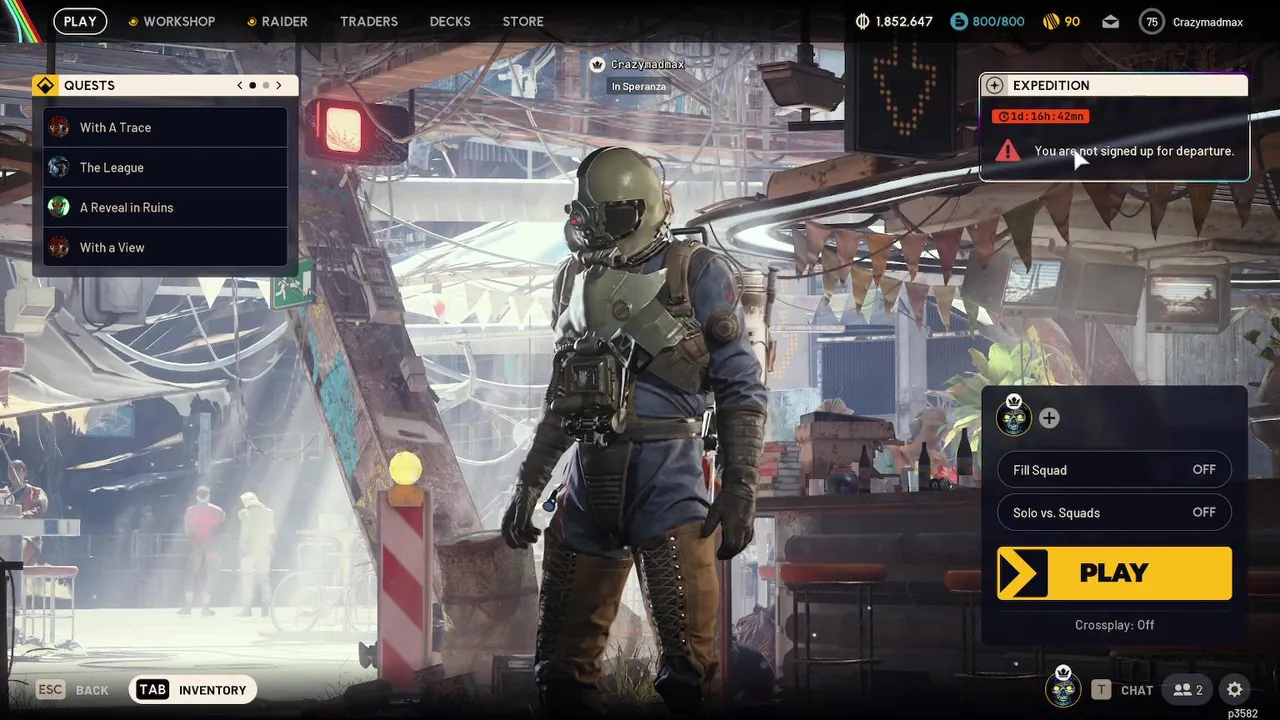
Task: Start matchmaking with the yellow PLAY button
Action: [1114, 573]
